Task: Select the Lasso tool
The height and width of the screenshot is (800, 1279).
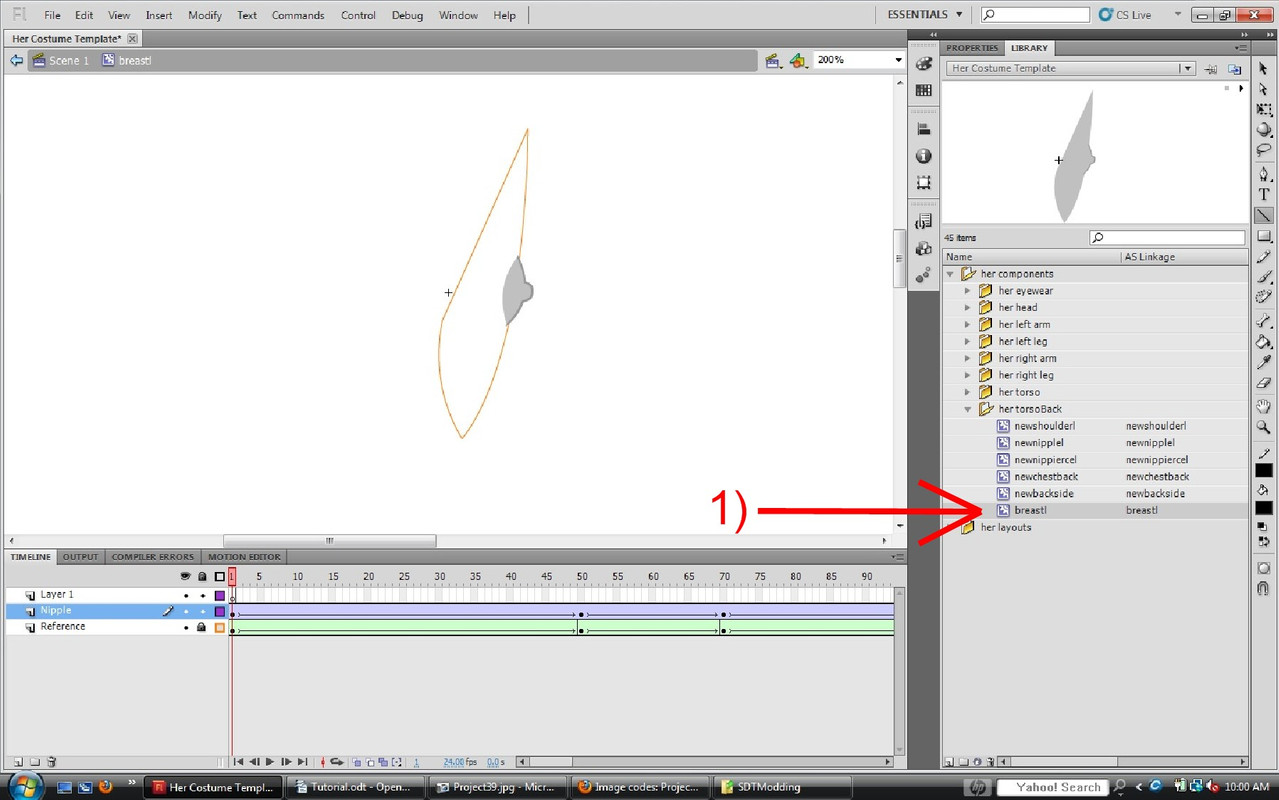Action: coord(1264,151)
